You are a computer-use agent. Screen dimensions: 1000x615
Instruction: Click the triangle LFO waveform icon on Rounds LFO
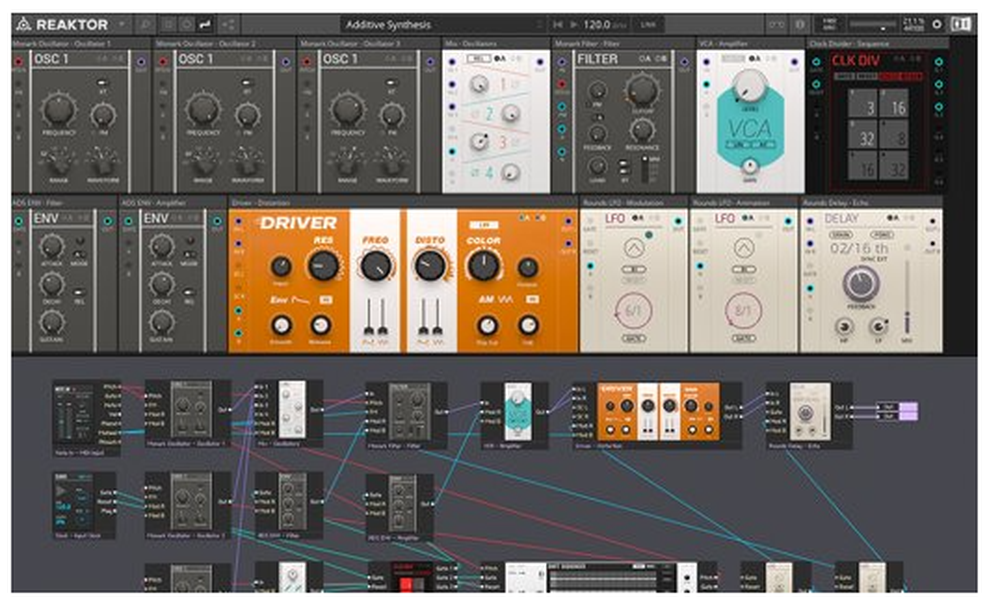635,248
